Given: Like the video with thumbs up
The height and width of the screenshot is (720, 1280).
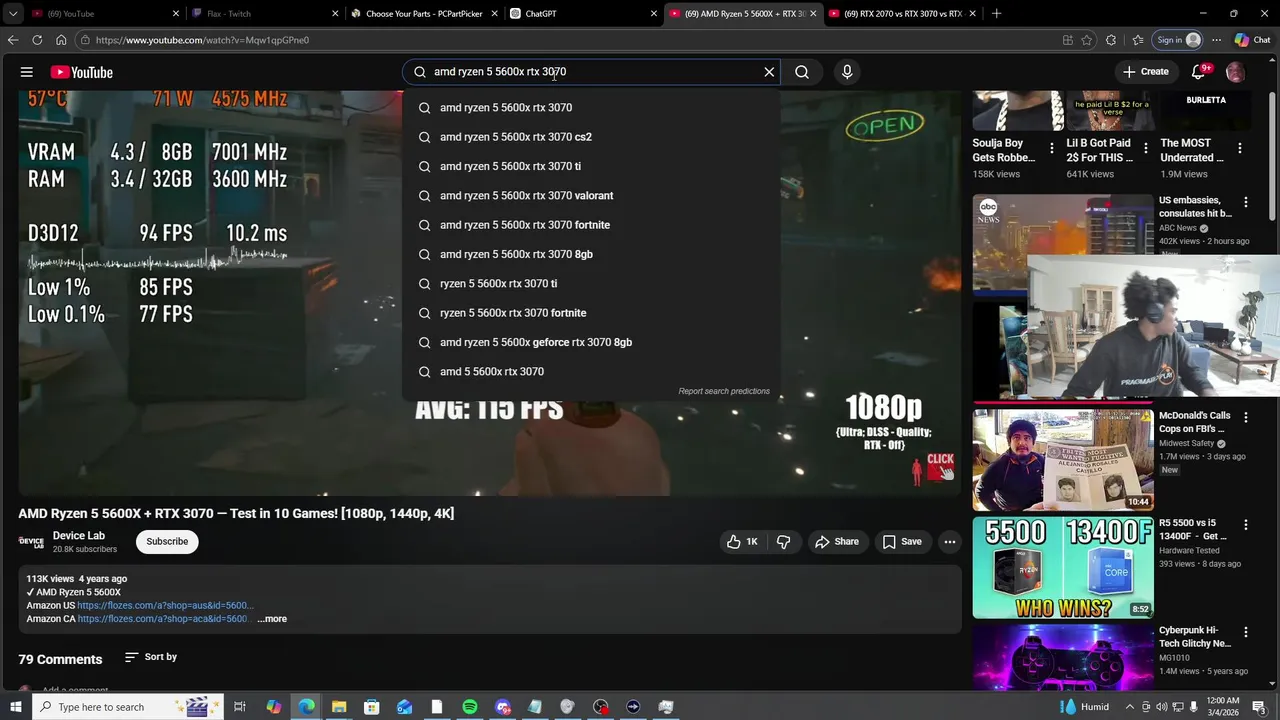Looking at the screenshot, I should (743, 541).
